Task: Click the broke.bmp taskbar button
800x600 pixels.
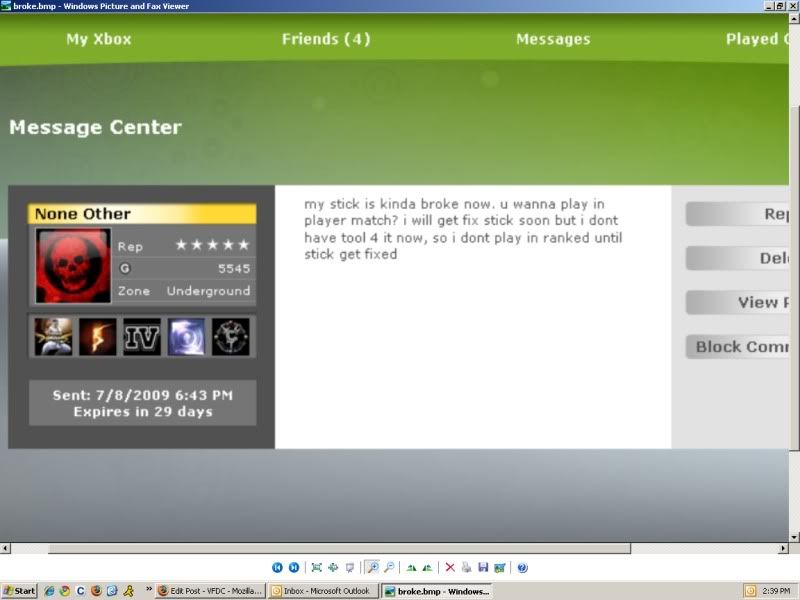Action: 437,591
